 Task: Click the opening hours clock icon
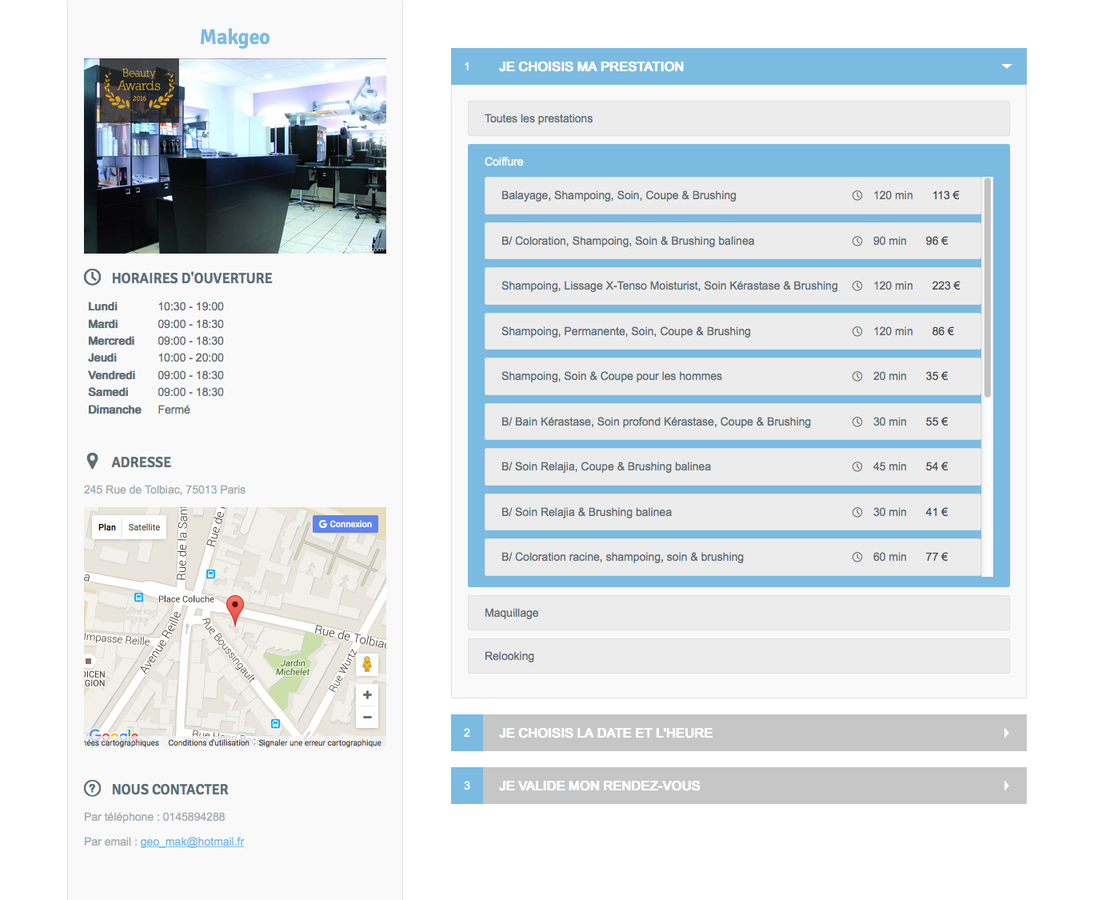92,278
